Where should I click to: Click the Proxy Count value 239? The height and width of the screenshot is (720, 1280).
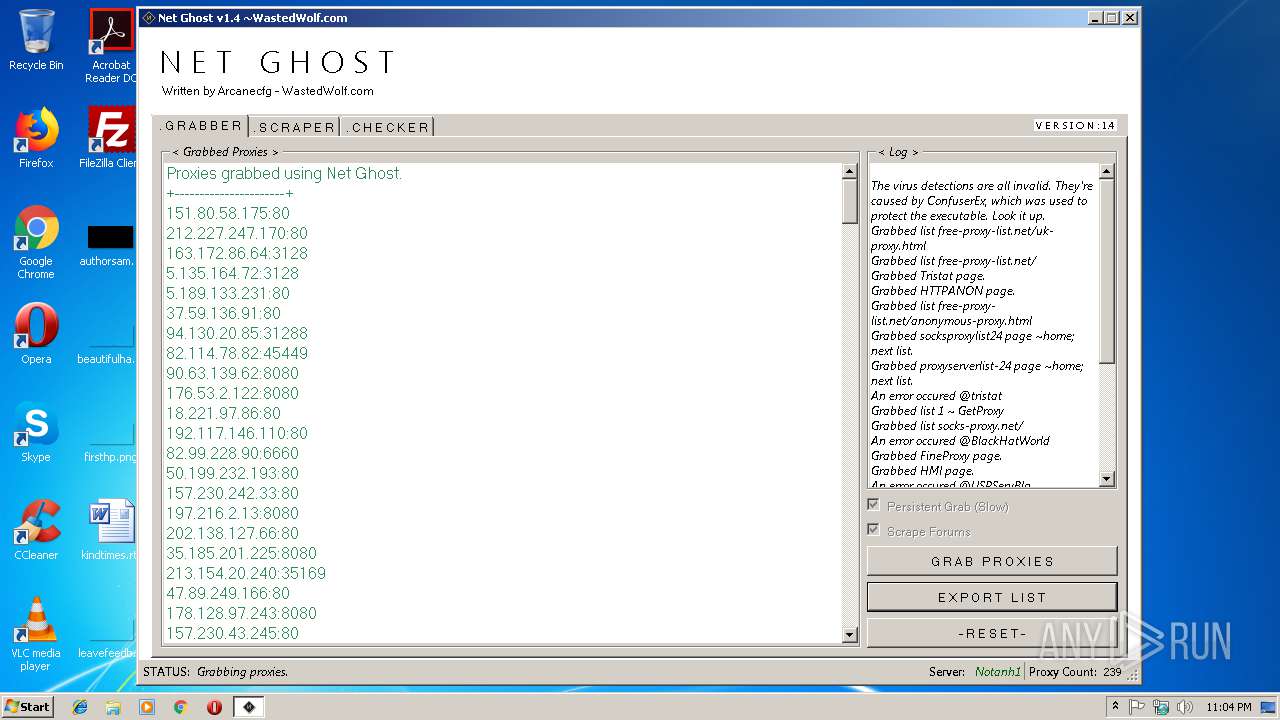[x=1112, y=672]
